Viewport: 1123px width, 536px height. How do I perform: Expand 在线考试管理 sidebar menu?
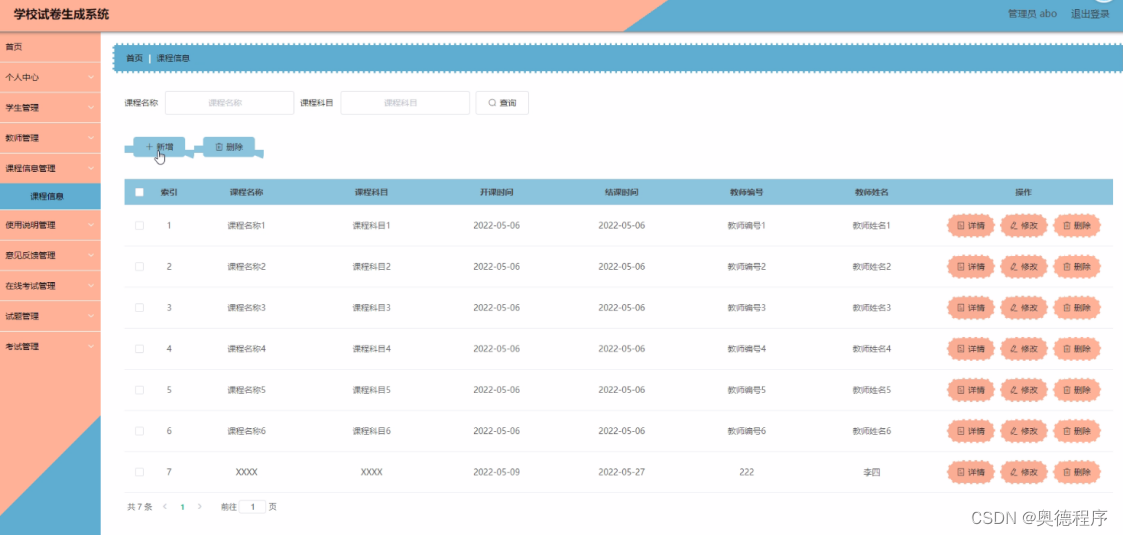coord(50,285)
